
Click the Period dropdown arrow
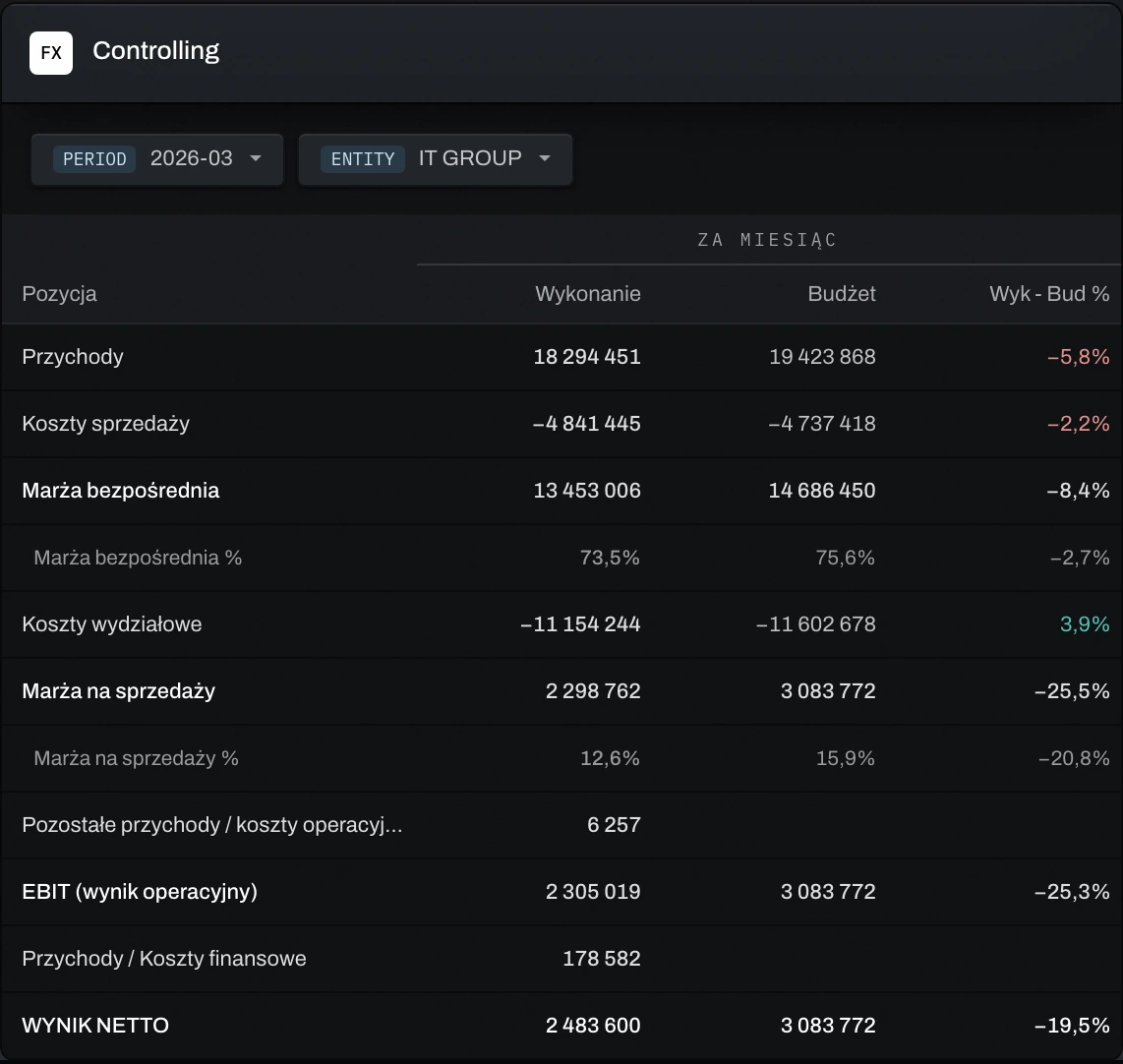(256, 158)
